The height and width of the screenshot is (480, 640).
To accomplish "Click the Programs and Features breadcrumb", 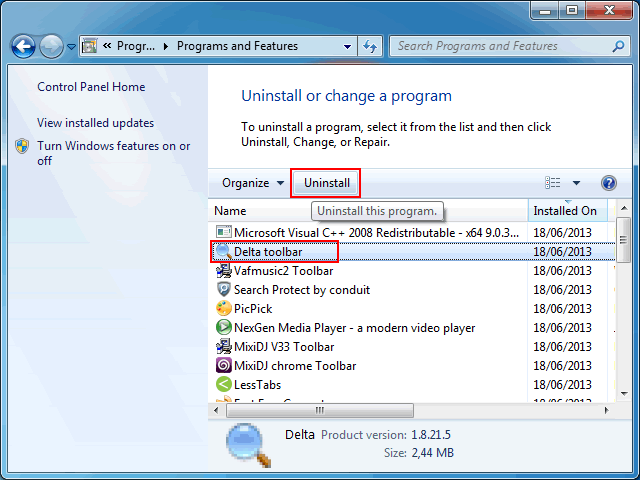I will 237,46.
